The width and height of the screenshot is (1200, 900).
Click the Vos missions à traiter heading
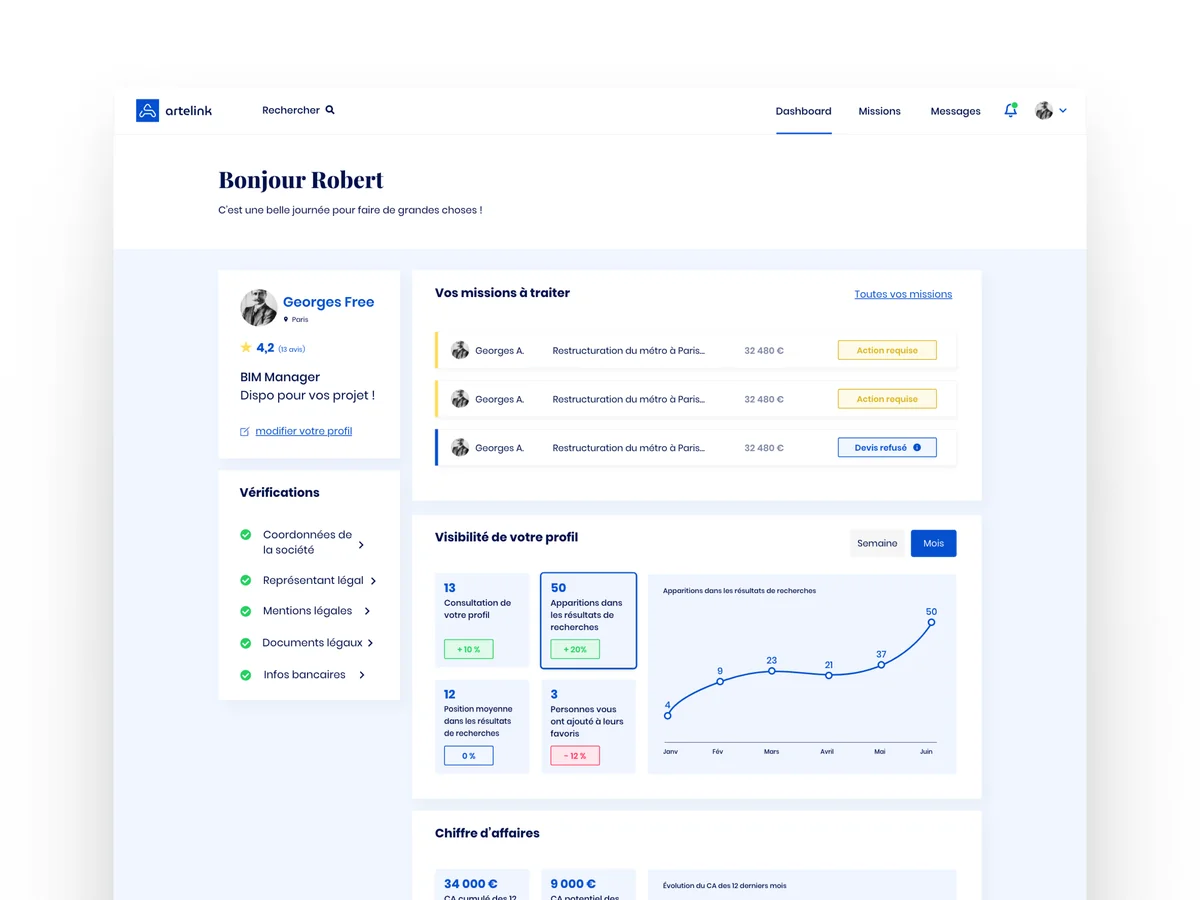(502, 293)
